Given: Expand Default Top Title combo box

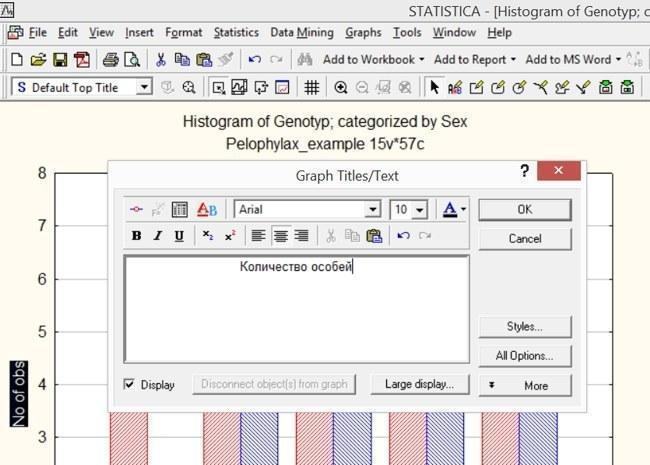Looking at the screenshot, I should point(144,87).
